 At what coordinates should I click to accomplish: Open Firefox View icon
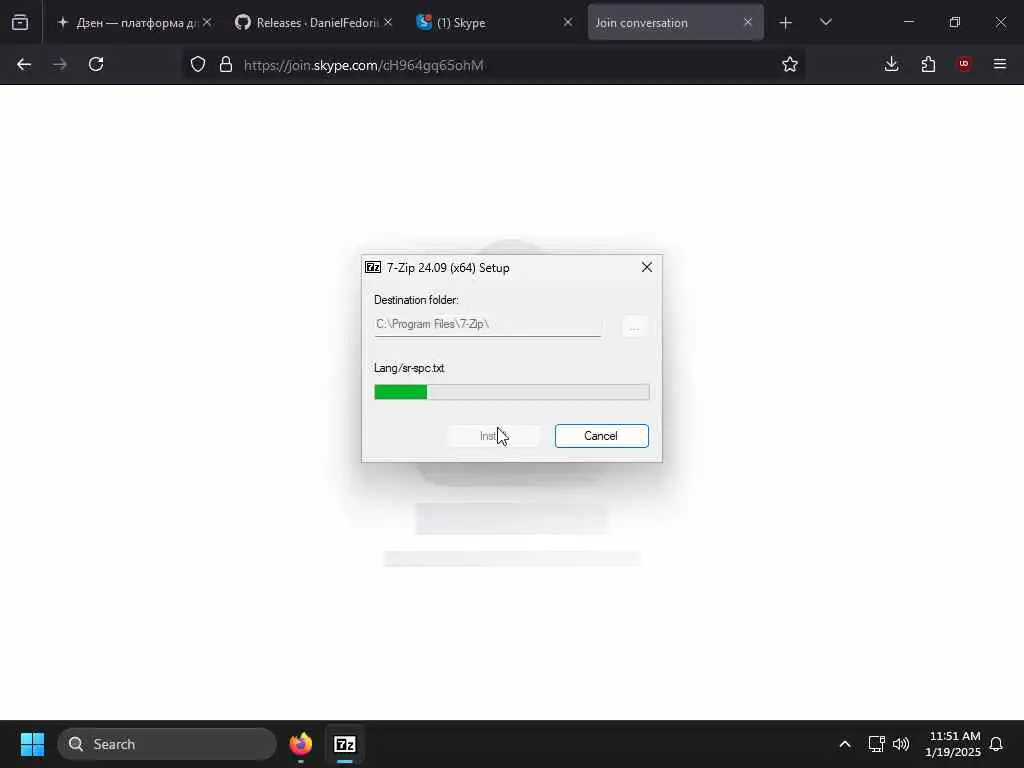(x=20, y=22)
